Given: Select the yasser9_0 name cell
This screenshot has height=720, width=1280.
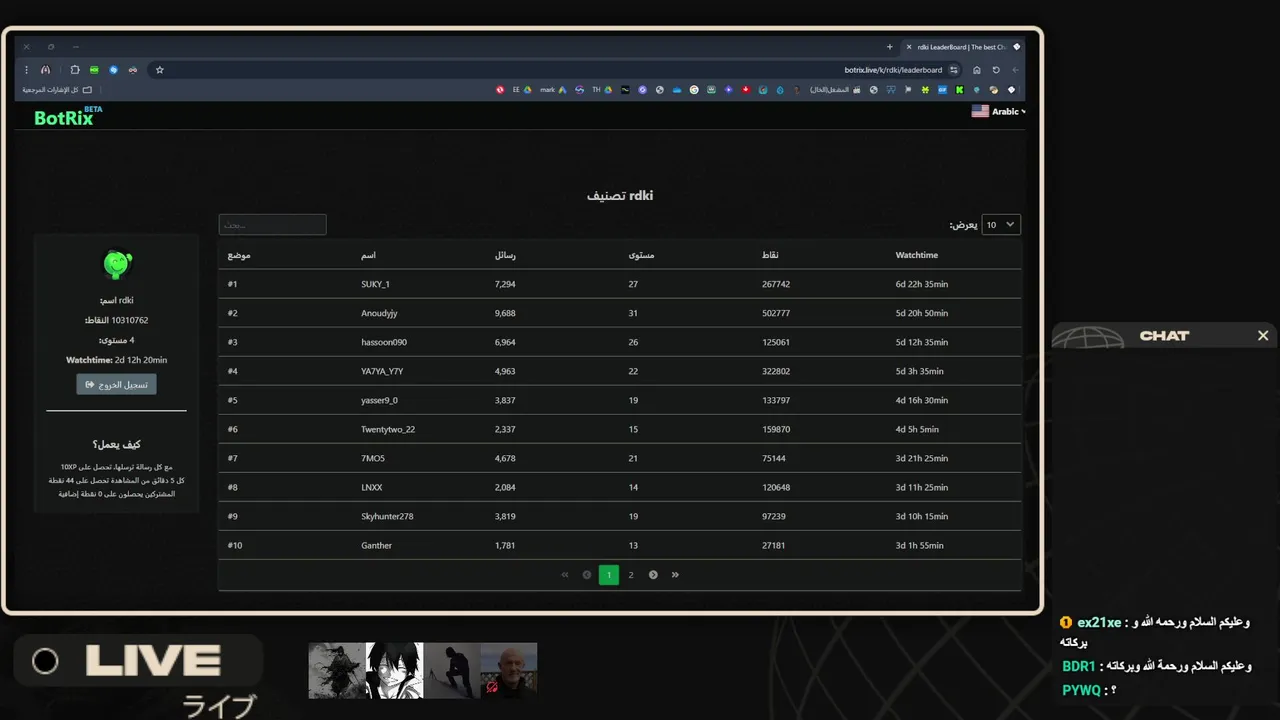Looking at the screenshot, I should pyautogui.click(x=379, y=400).
